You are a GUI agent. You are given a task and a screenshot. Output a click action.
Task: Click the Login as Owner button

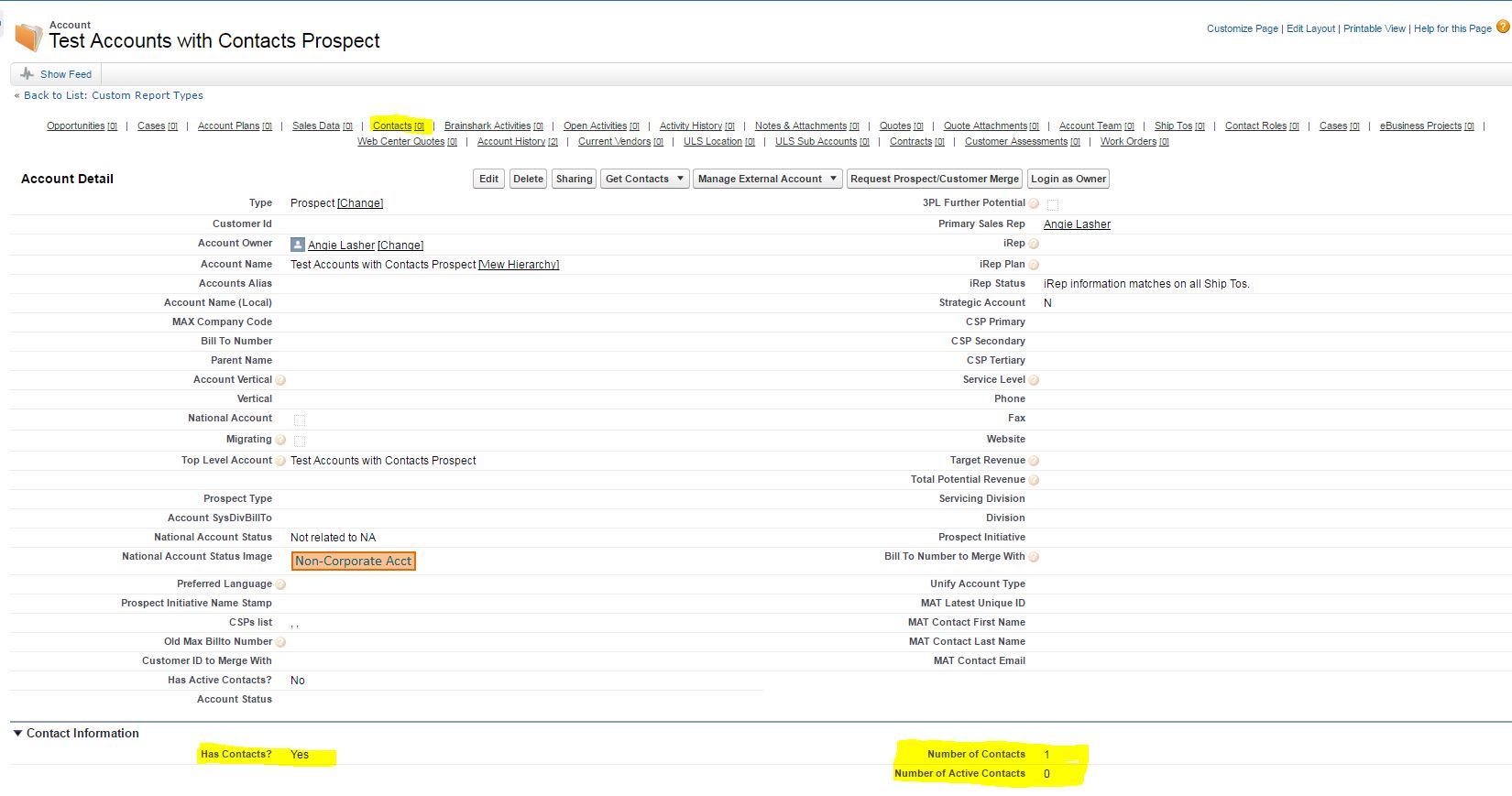[1068, 179]
